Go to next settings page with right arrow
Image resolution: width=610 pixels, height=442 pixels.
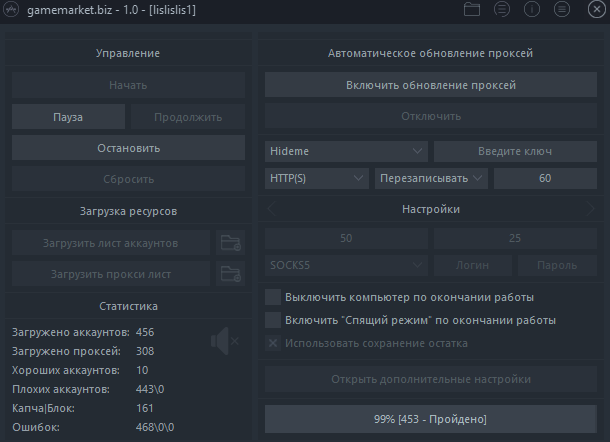point(590,209)
